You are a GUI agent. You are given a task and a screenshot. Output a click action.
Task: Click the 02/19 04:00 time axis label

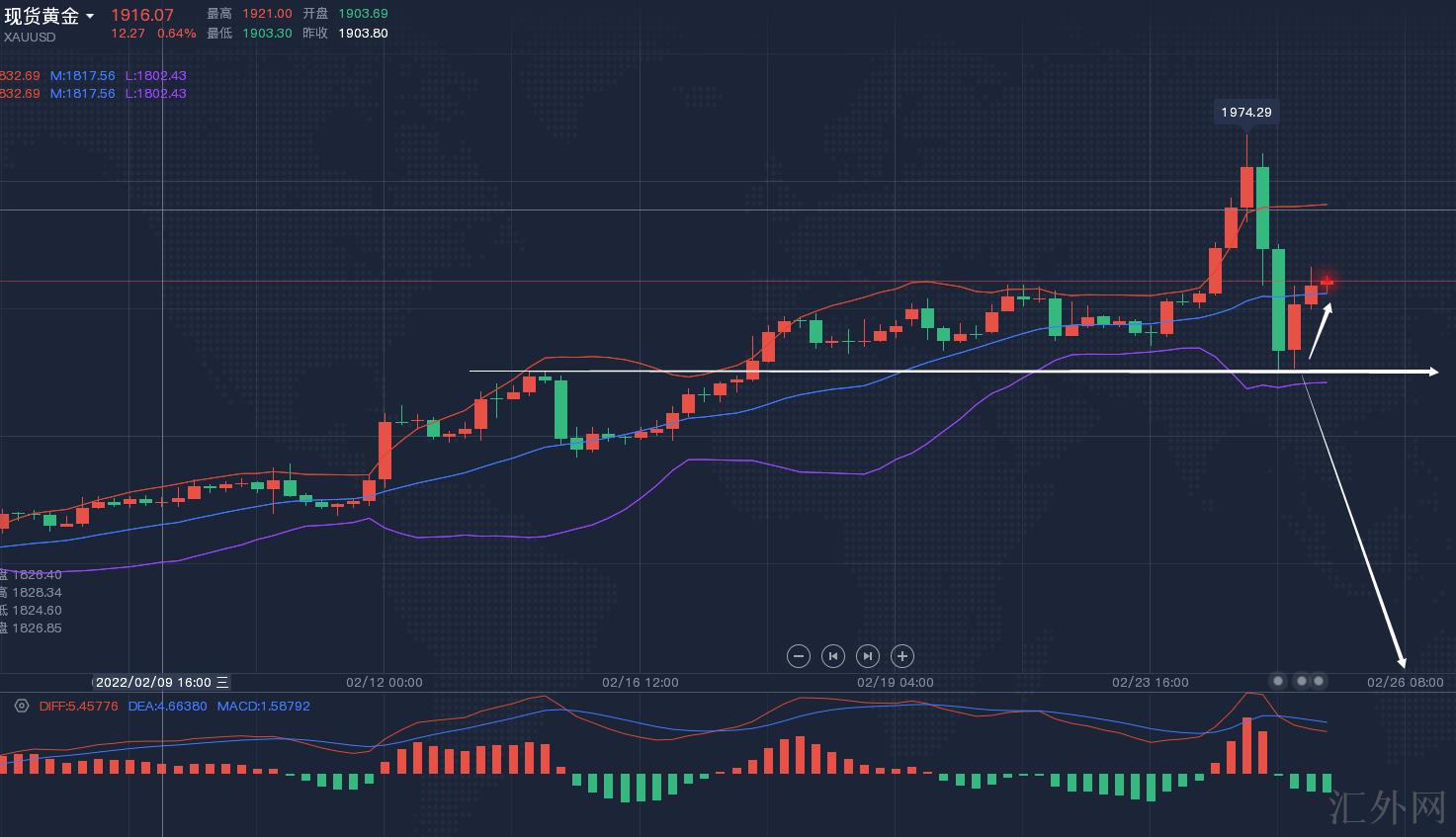point(895,682)
